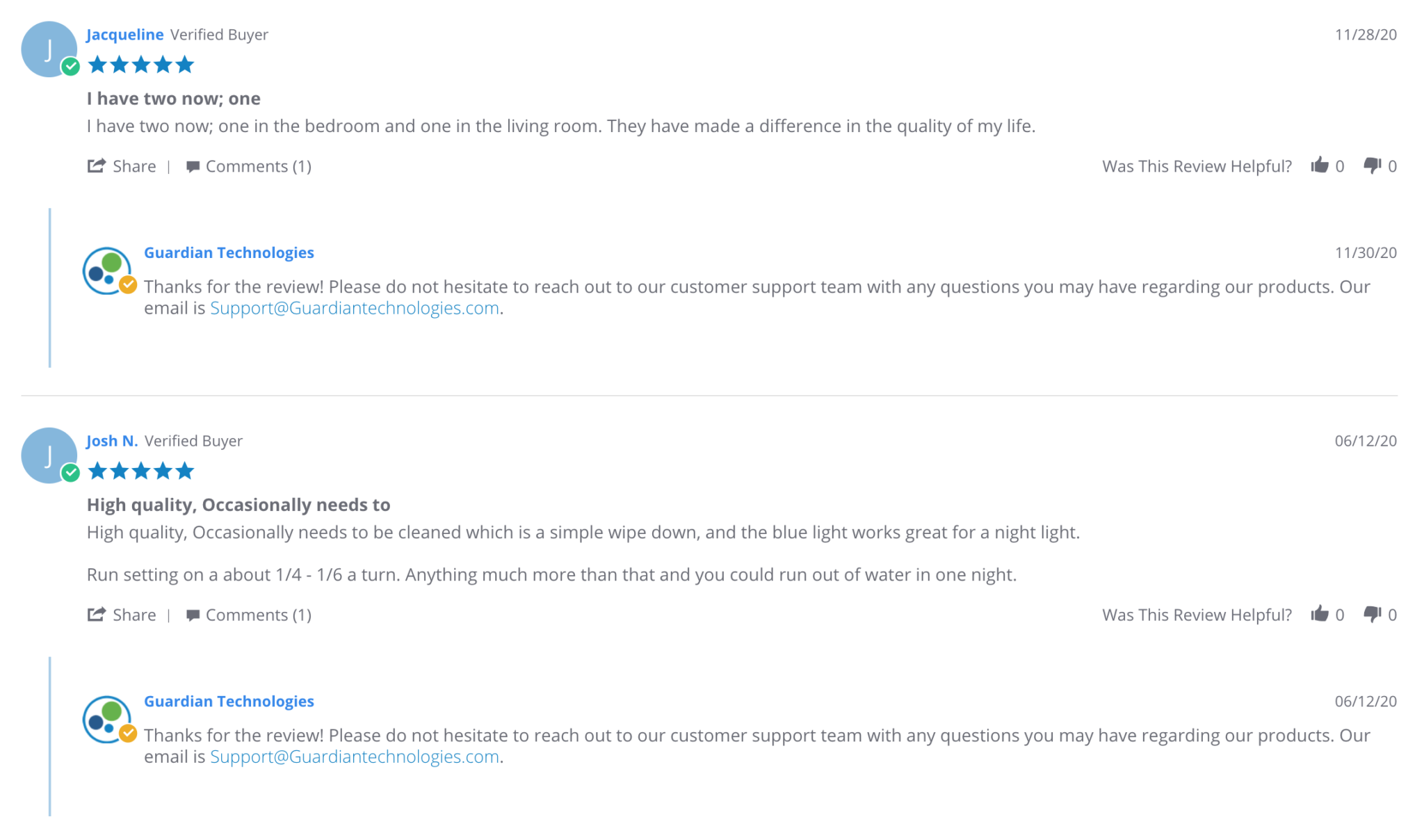The image size is (1424, 840).
Task: Click thumbs-up on Josh N.'s review
Action: pyautogui.click(x=1319, y=614)
